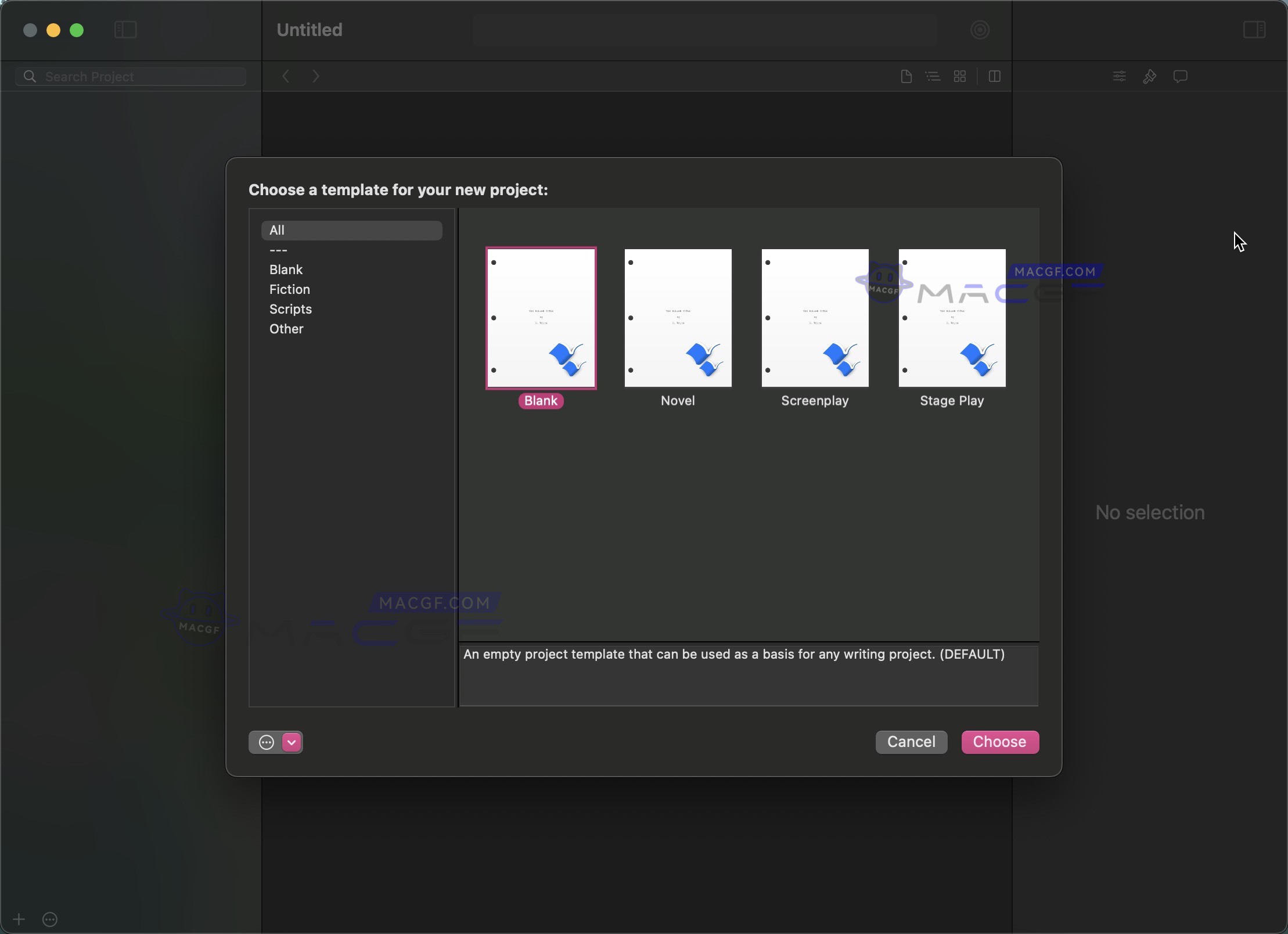
Task: Open the pin bookmarks icon in inspector
Action: click(1150, 77)
